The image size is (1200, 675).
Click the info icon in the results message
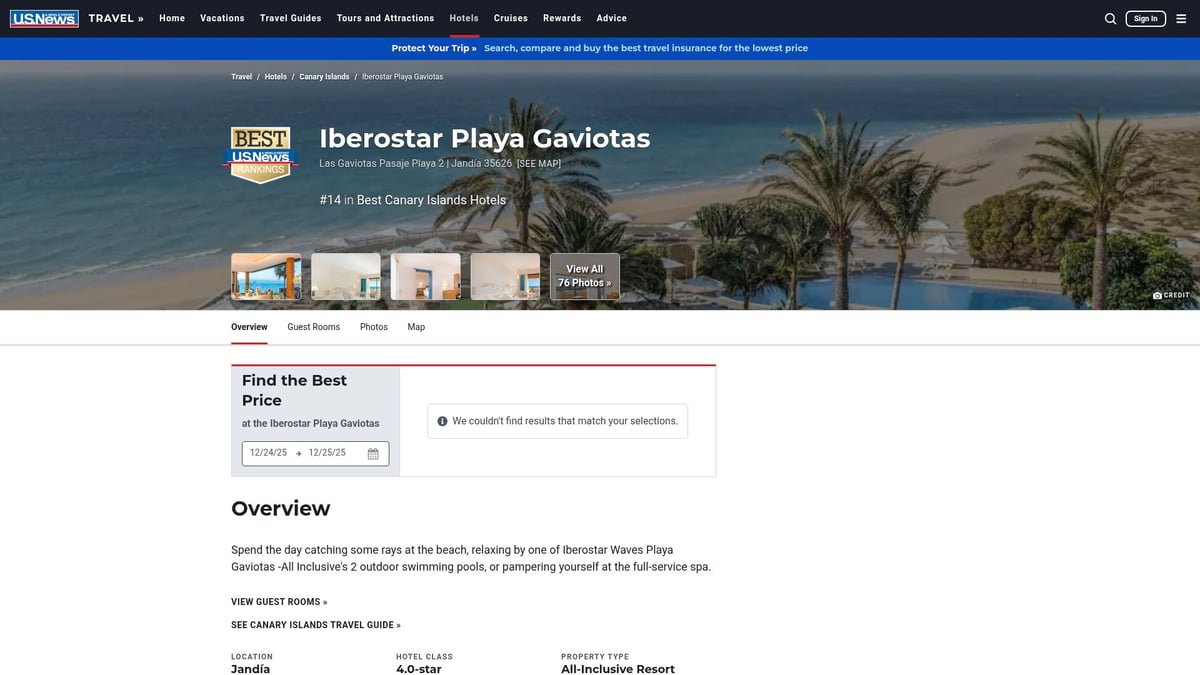[442, 420]
